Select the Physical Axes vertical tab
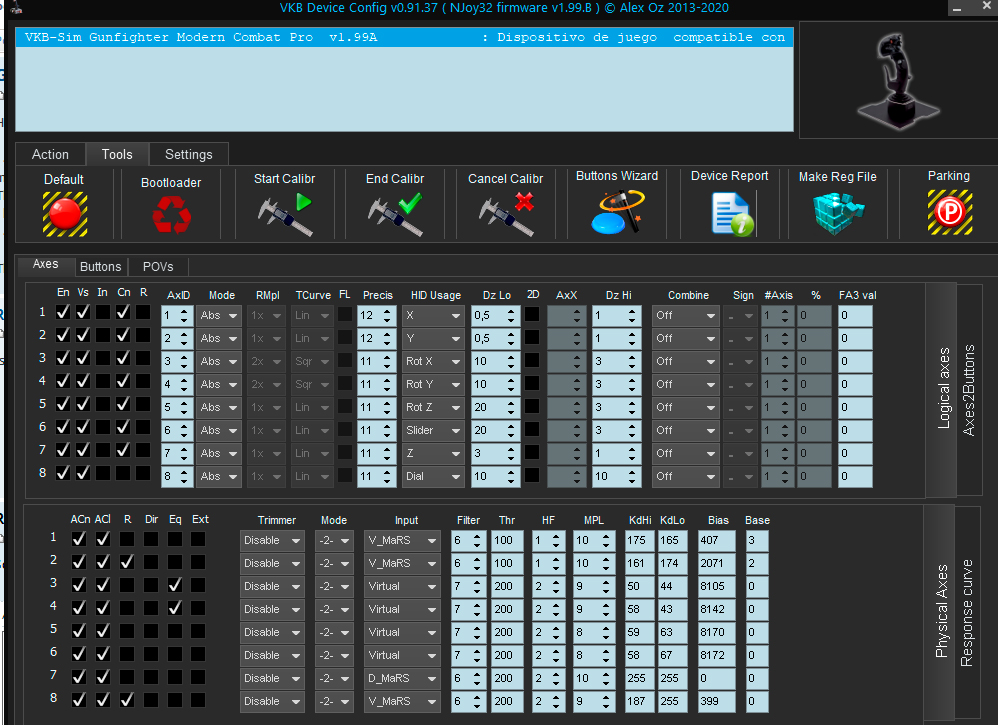Screen dimensions: 998x725 point(941,611)
